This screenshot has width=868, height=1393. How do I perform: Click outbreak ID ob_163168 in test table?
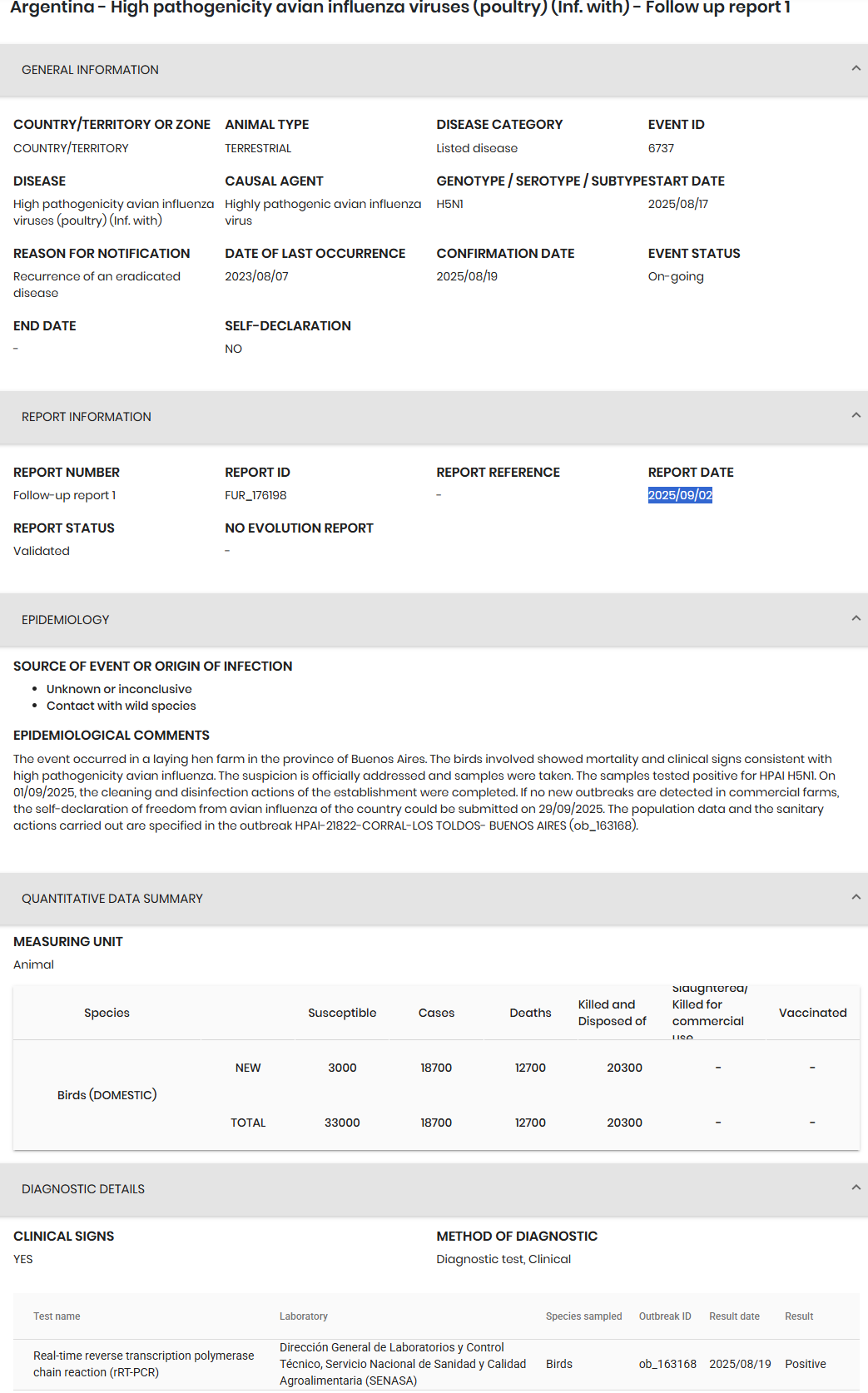click(x=667, y=1364)
